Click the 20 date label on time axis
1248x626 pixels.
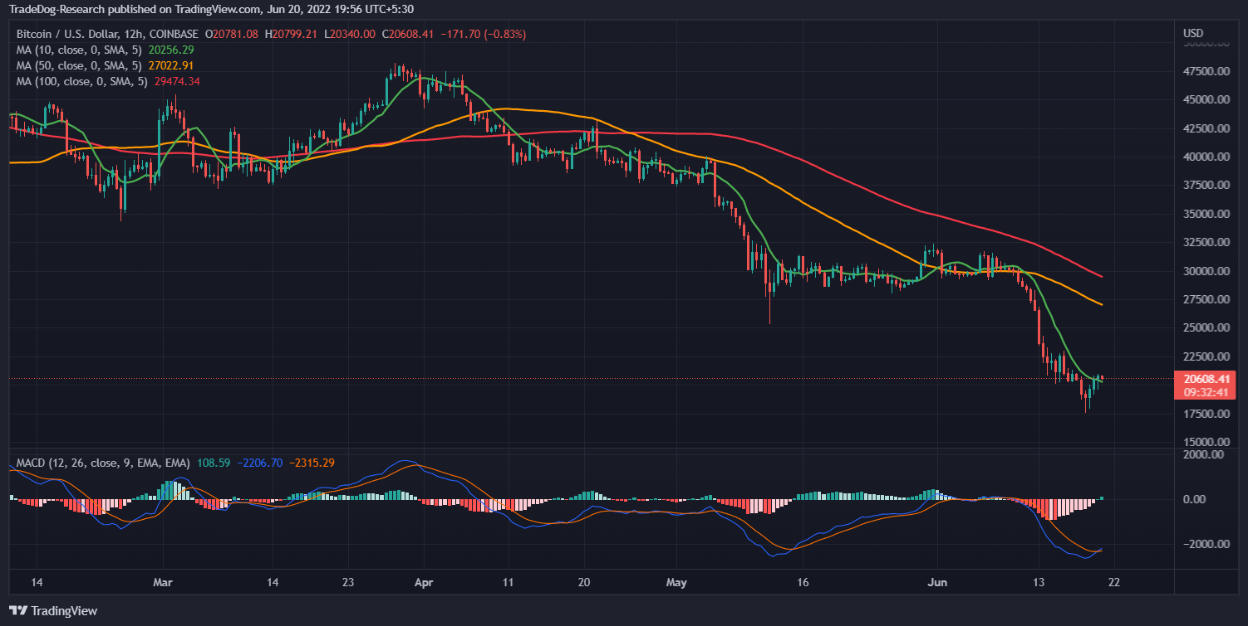(x=585, y=581)
